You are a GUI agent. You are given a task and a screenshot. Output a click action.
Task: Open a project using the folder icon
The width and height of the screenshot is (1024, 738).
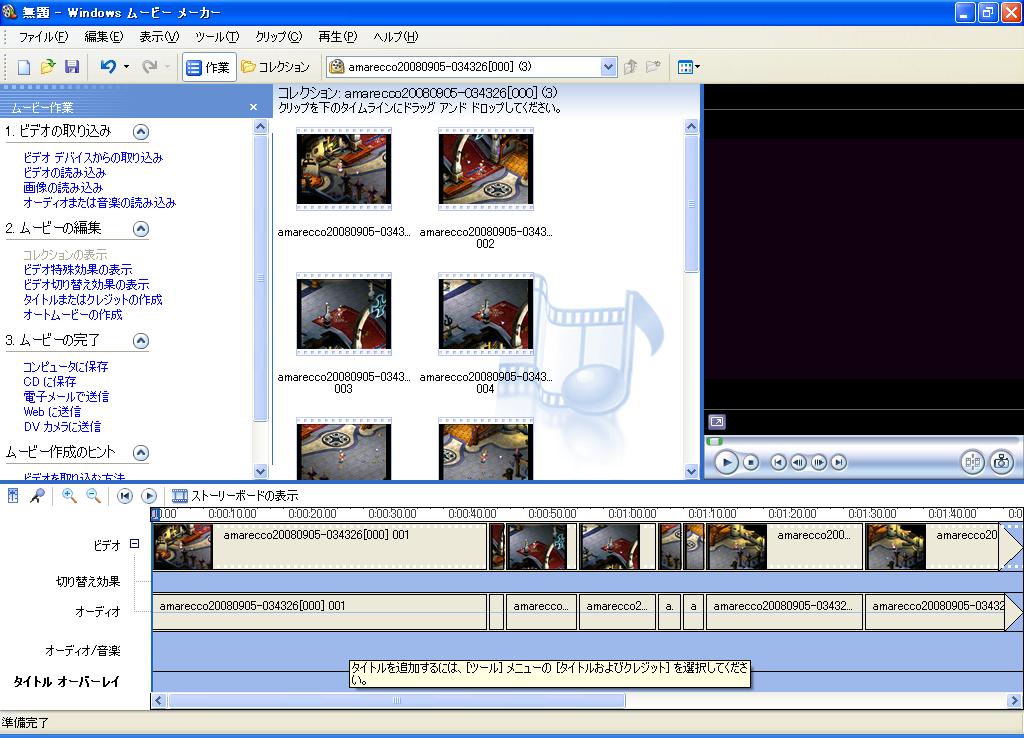(x=48, y=67)
